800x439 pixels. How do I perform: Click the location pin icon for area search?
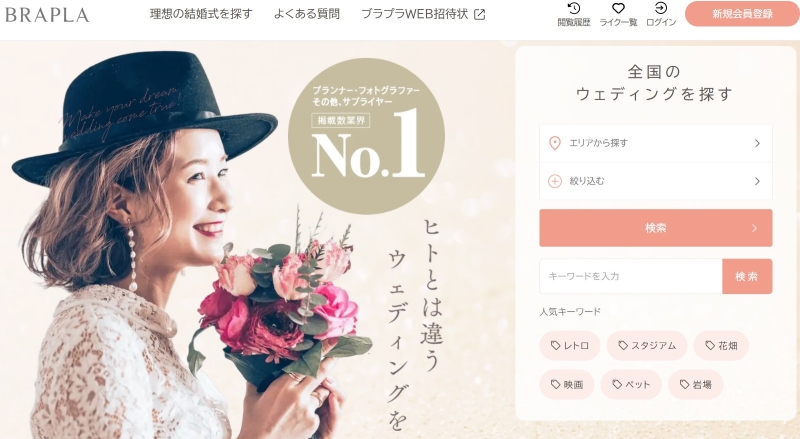click(x=555, y=143)
